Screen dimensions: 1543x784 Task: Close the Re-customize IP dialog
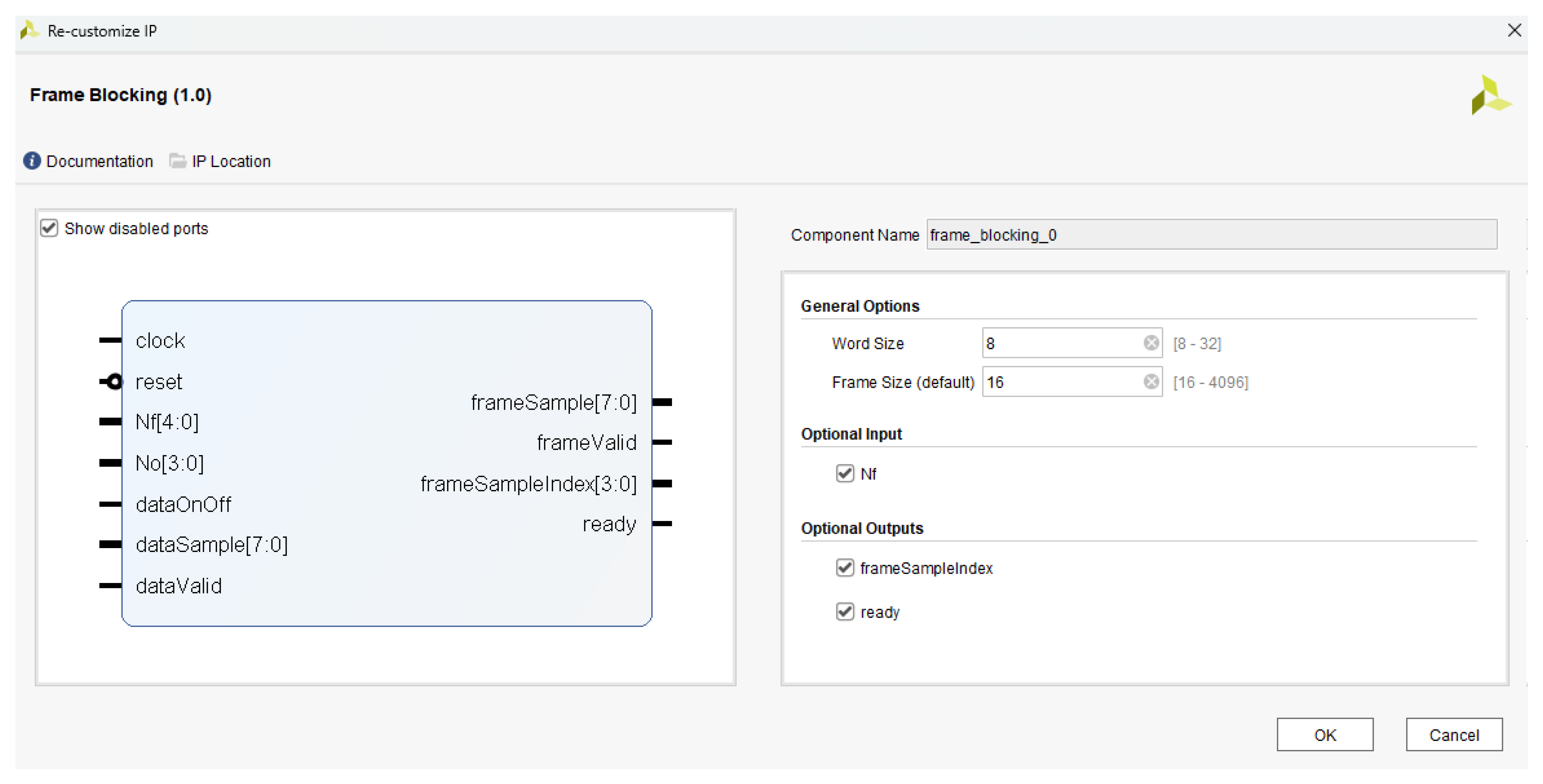1514,31
